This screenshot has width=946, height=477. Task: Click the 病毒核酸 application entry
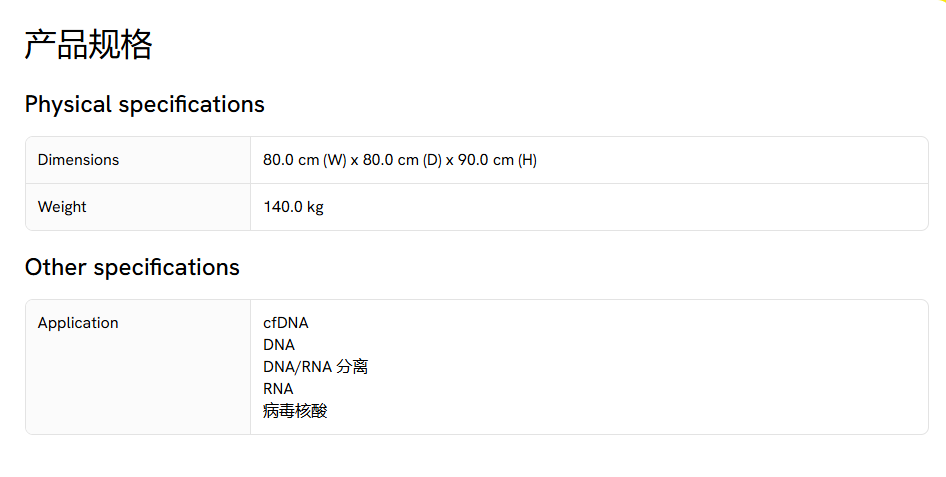[x=295, y=411]
